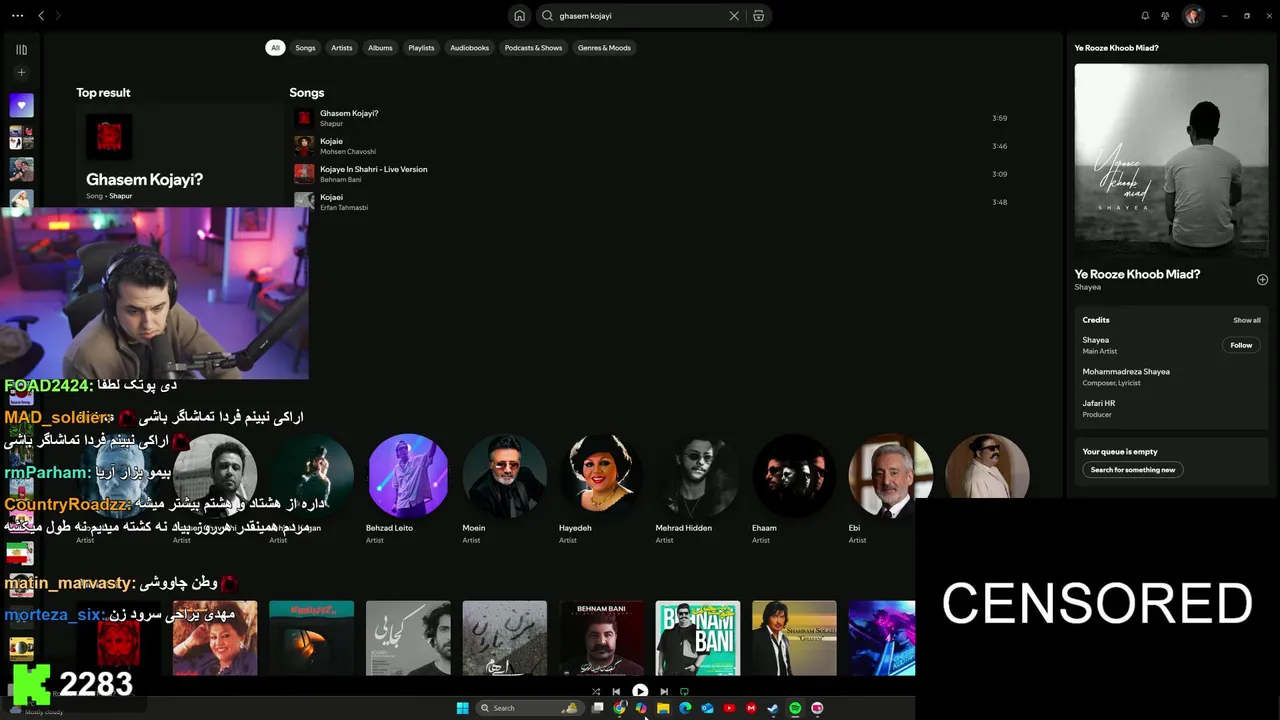1280x720 pixels.
Task: Open Spotify icon in taskbar
Action: click(795, 708)
